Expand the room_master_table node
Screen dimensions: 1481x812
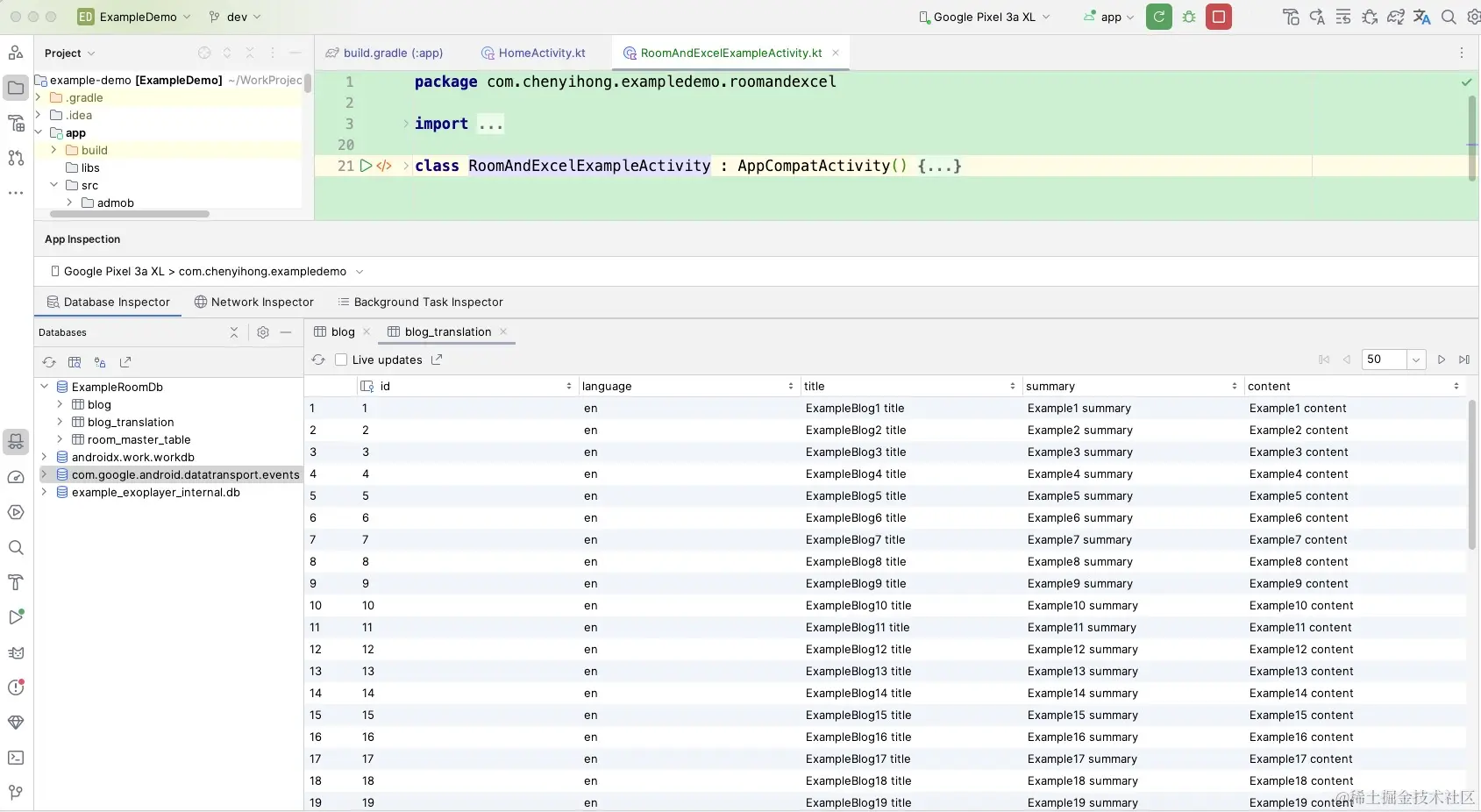coord(60,439)
